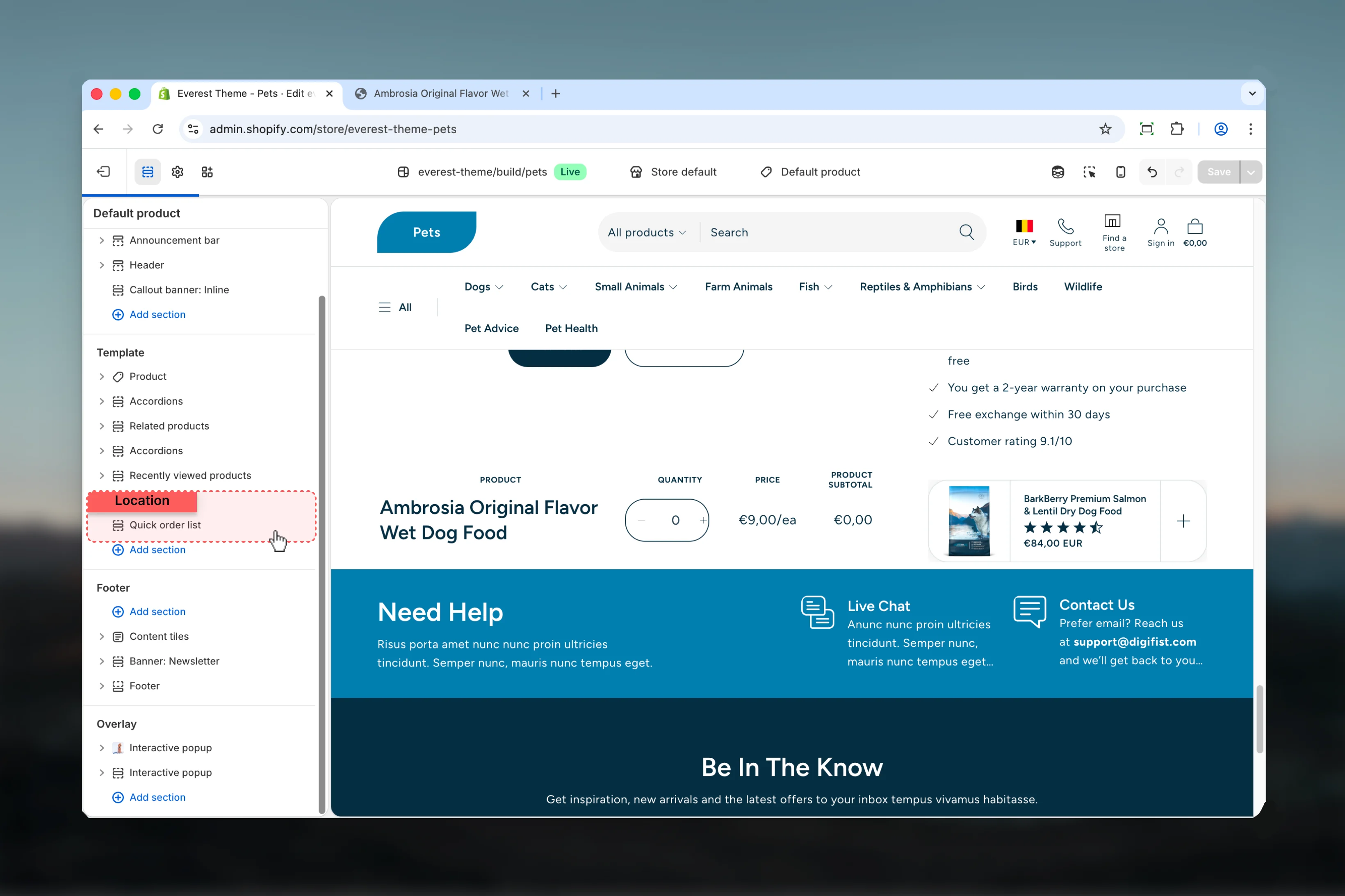Reload the page in the browser

(158, 129)
